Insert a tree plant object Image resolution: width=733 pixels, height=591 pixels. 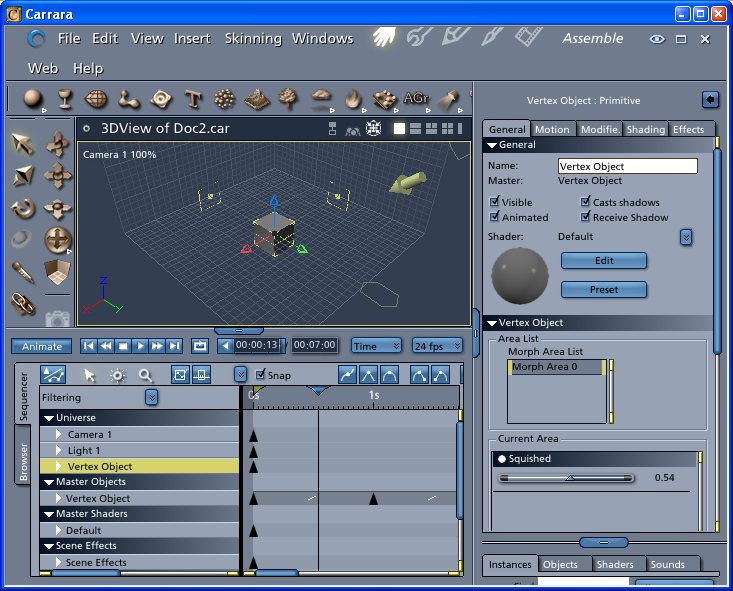coord(288,99)
